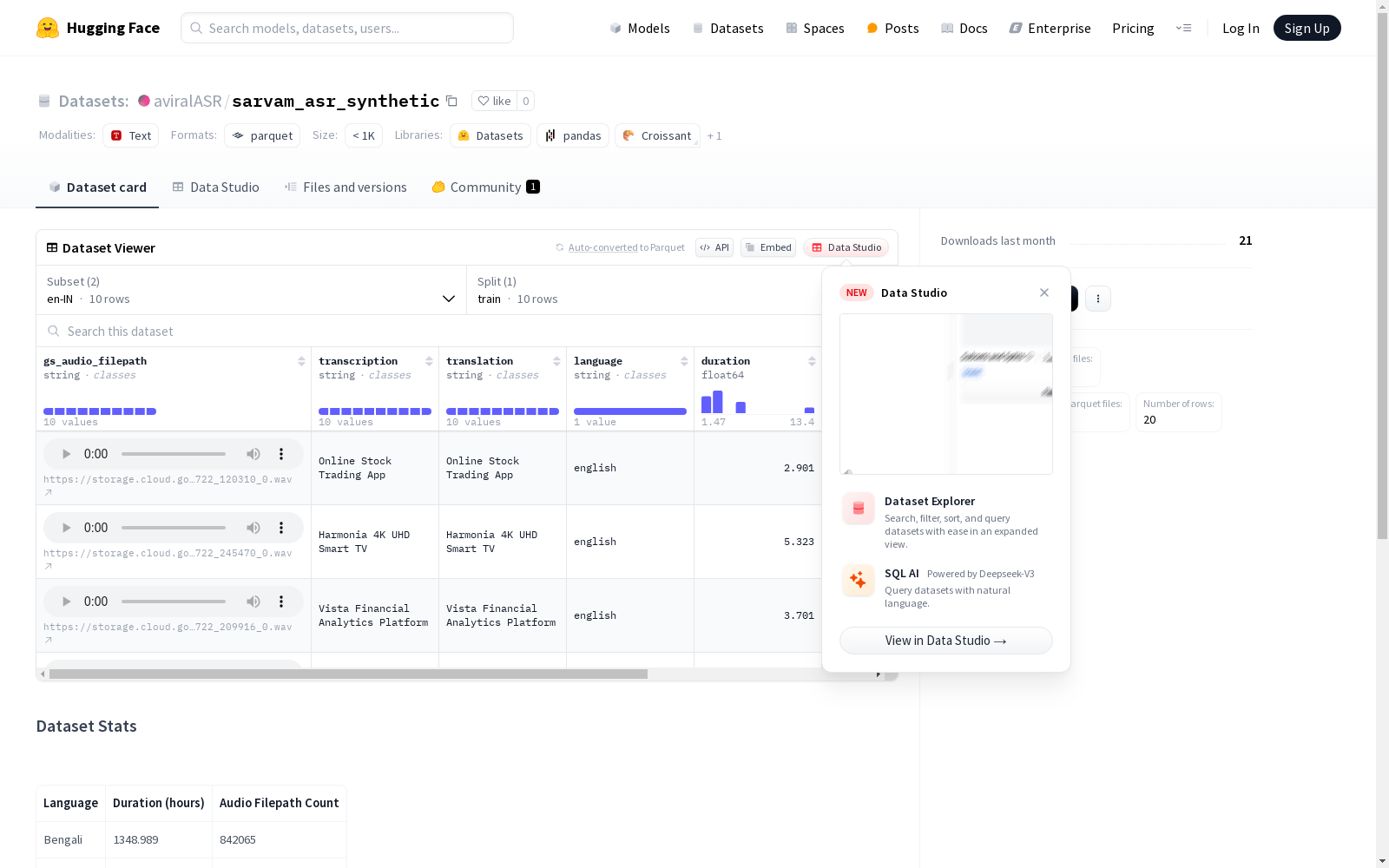Select the Text modality tag
The height and width of the screenshot is (868, 1389).
tap(131, 135)
